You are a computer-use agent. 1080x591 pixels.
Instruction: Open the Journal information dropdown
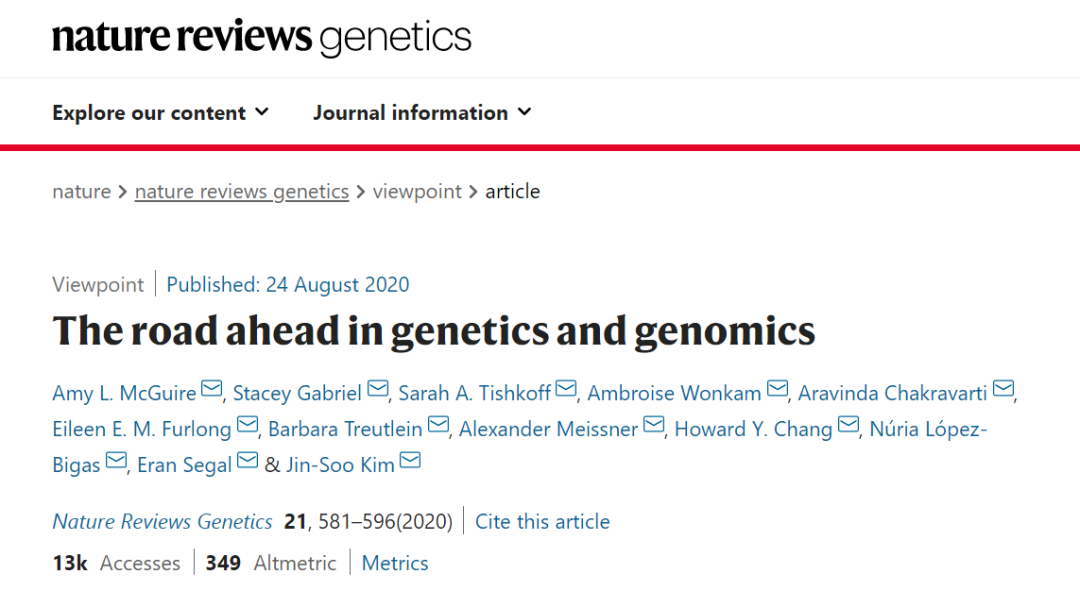pos(421,113)
